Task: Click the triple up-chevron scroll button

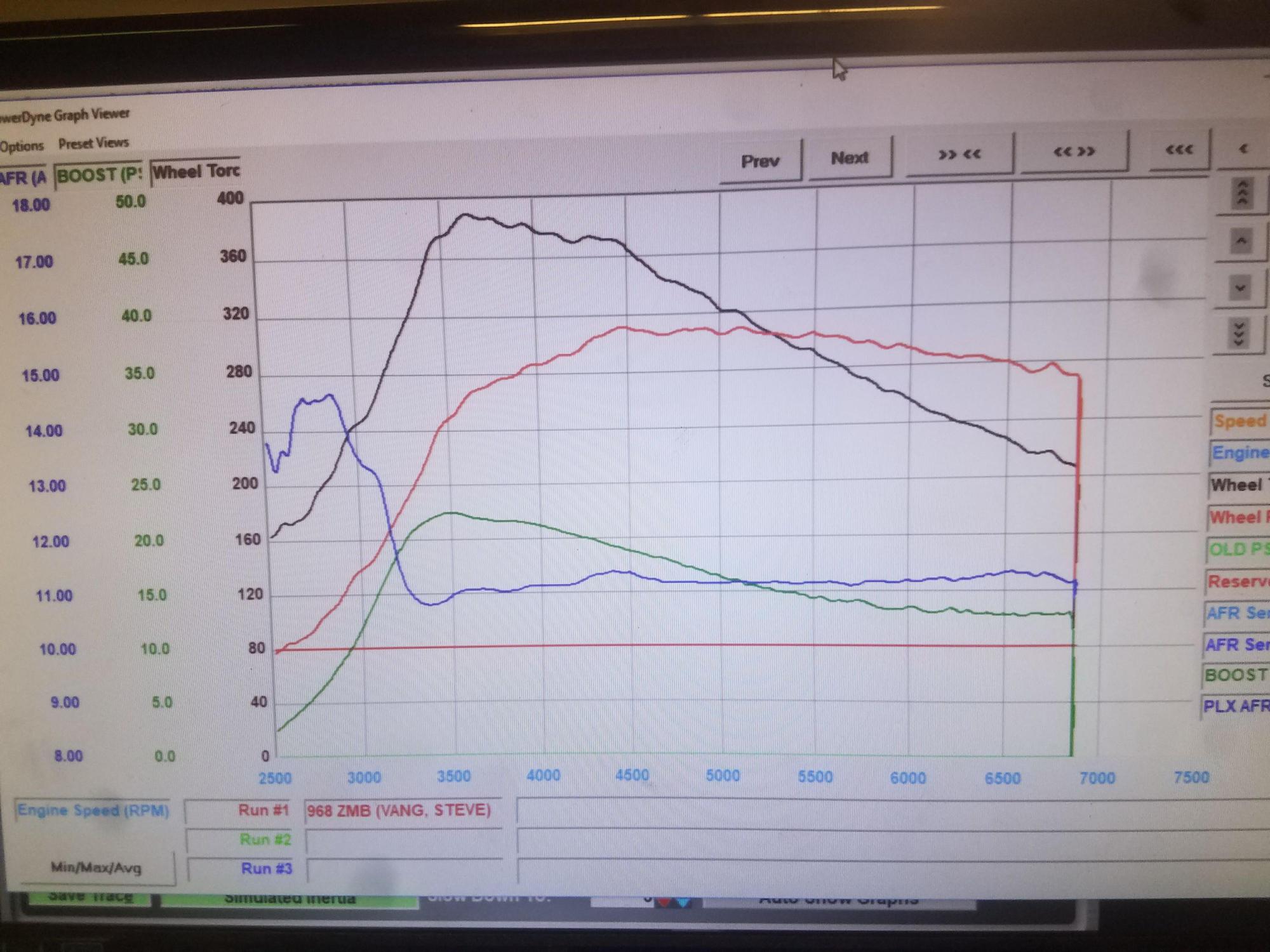Action: click(x=1243, y=193)
